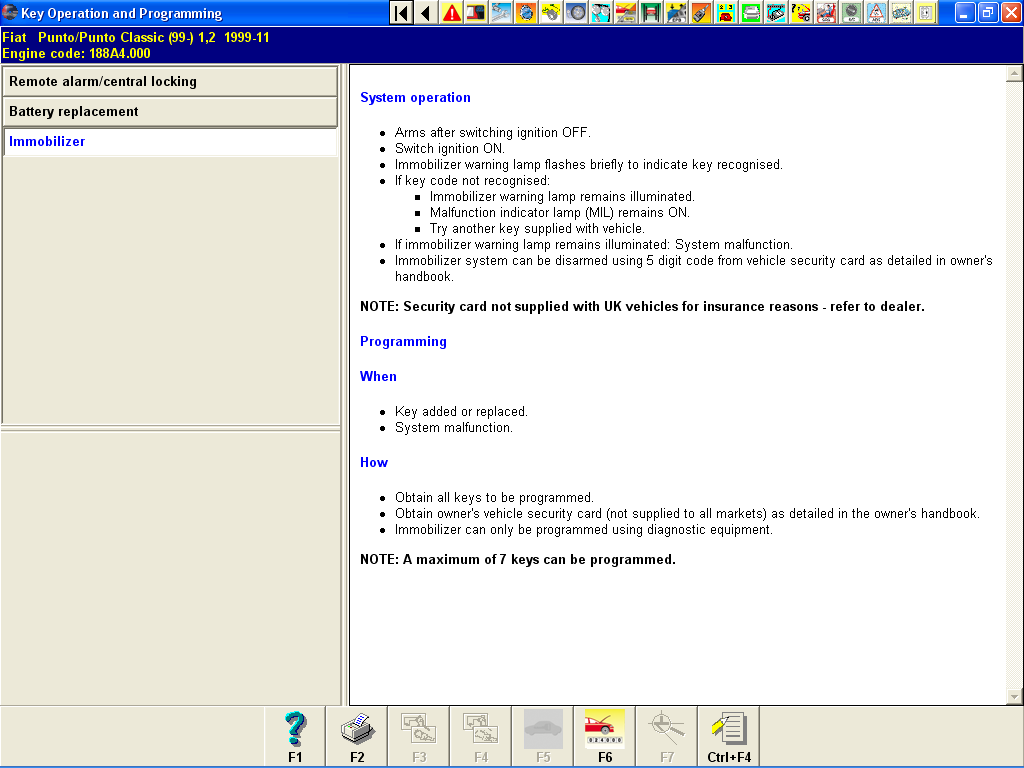Open the A/C air conditioning icon
This screenshot has width=1024, height=768.
851,12
